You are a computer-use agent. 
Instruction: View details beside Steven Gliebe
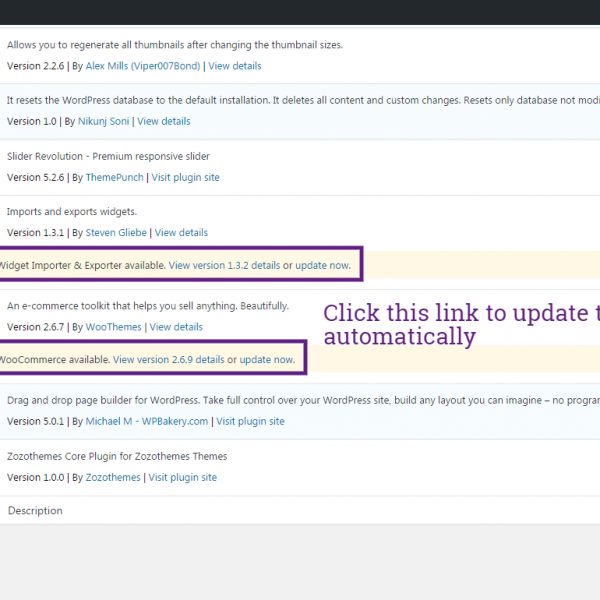[x=181, y=233]
